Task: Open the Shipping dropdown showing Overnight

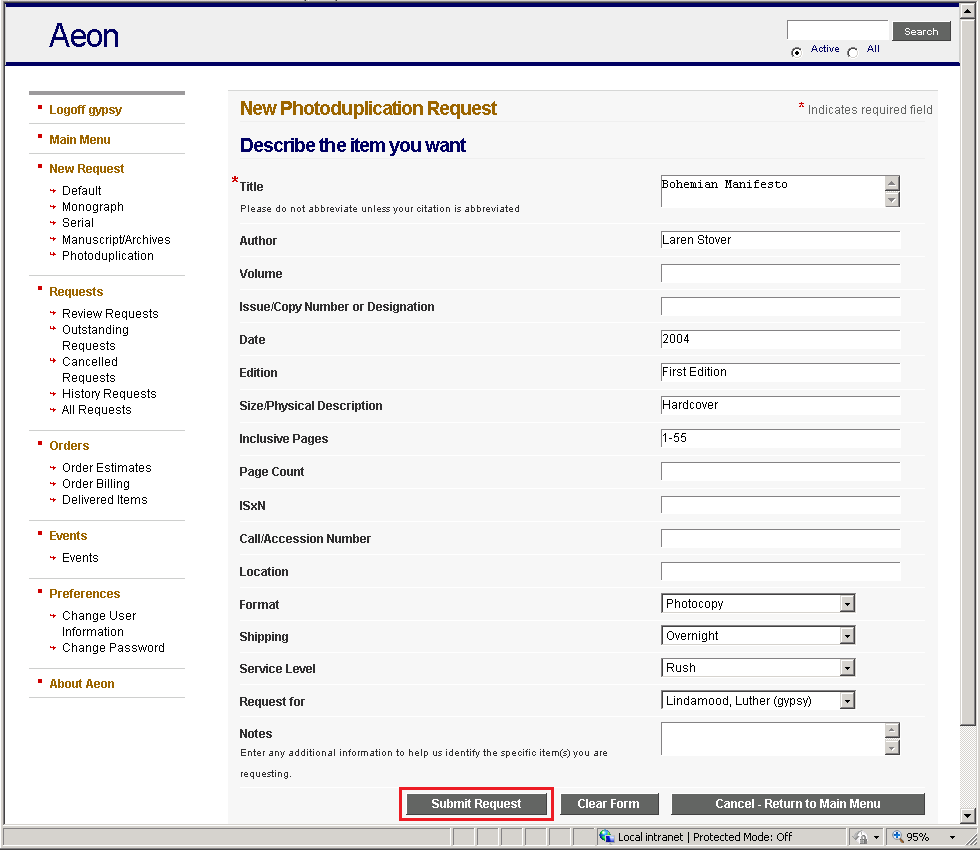Action: click(x=847, y=635)
